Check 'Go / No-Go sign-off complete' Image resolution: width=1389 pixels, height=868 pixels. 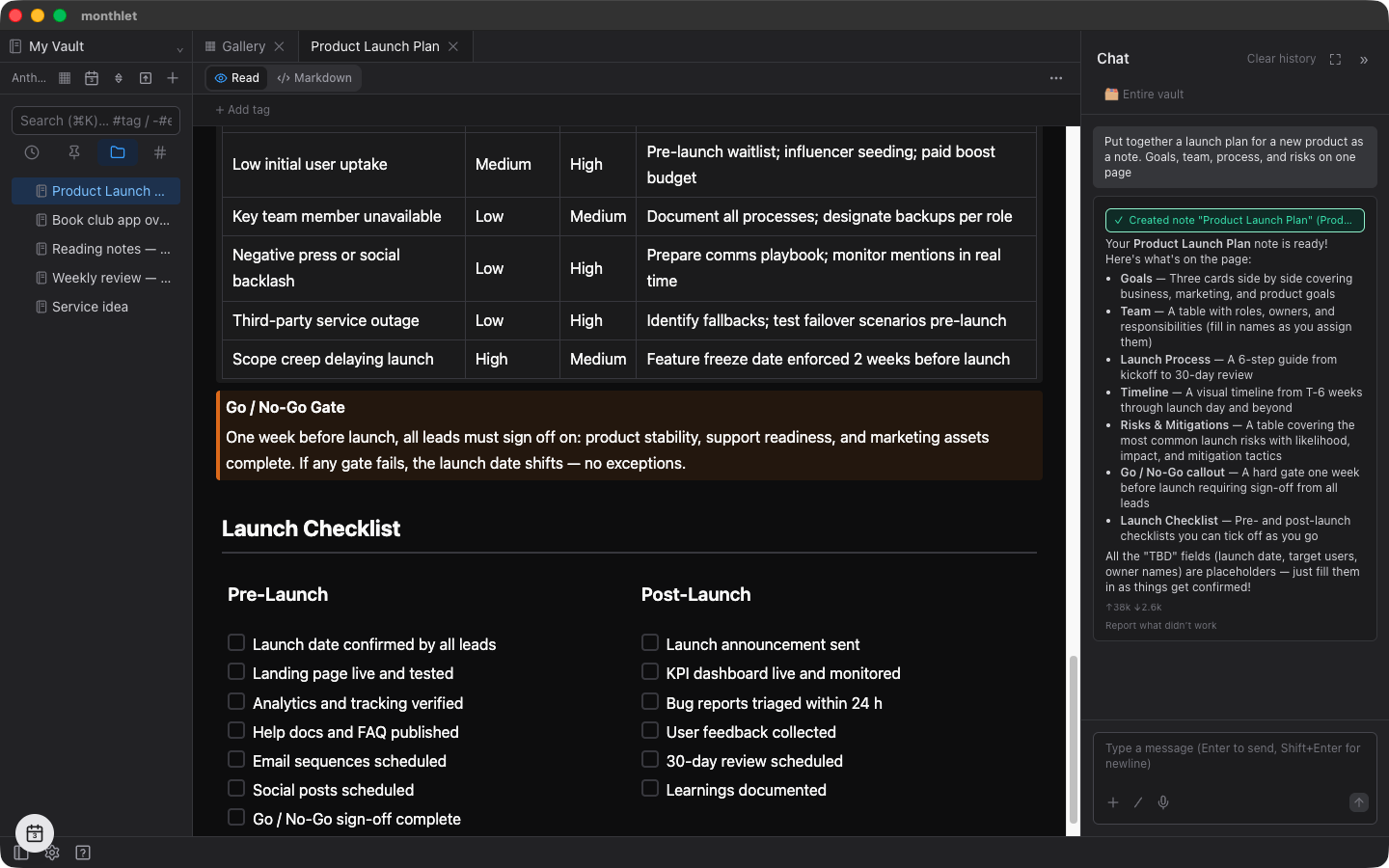point(236,817)
